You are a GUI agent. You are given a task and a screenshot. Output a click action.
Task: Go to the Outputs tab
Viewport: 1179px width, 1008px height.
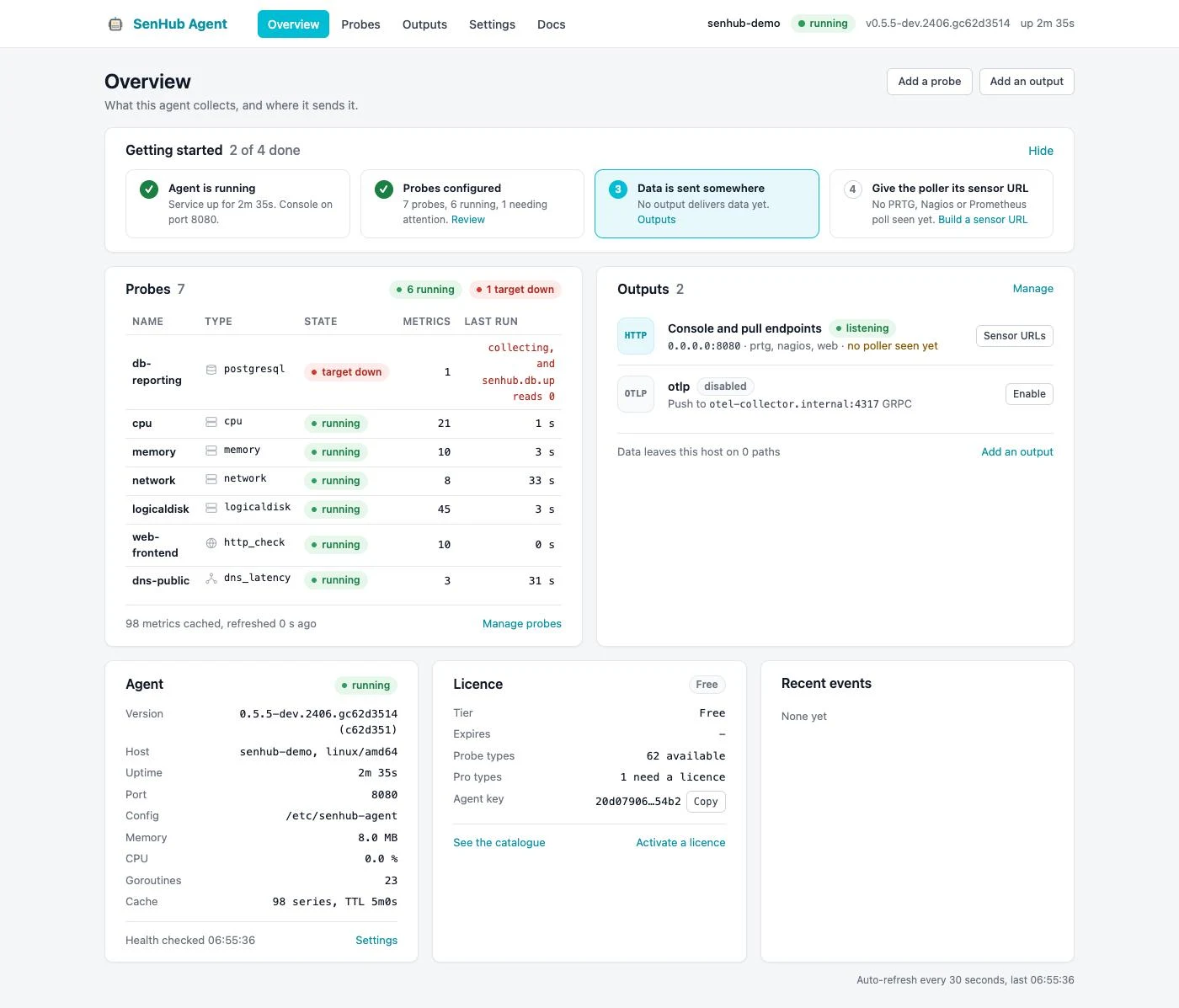(x=424, y=24)
